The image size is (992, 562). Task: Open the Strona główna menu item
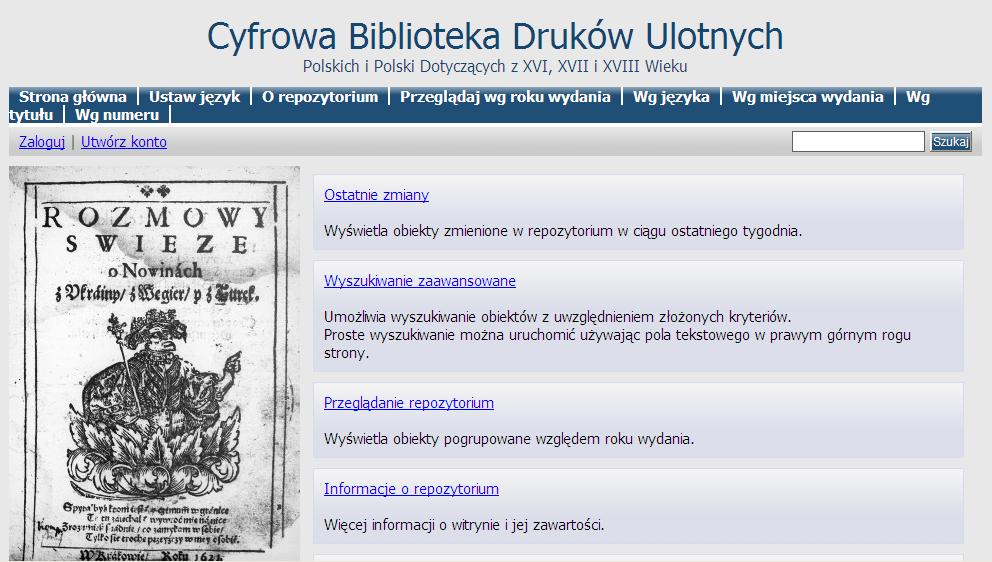point(73,97)
